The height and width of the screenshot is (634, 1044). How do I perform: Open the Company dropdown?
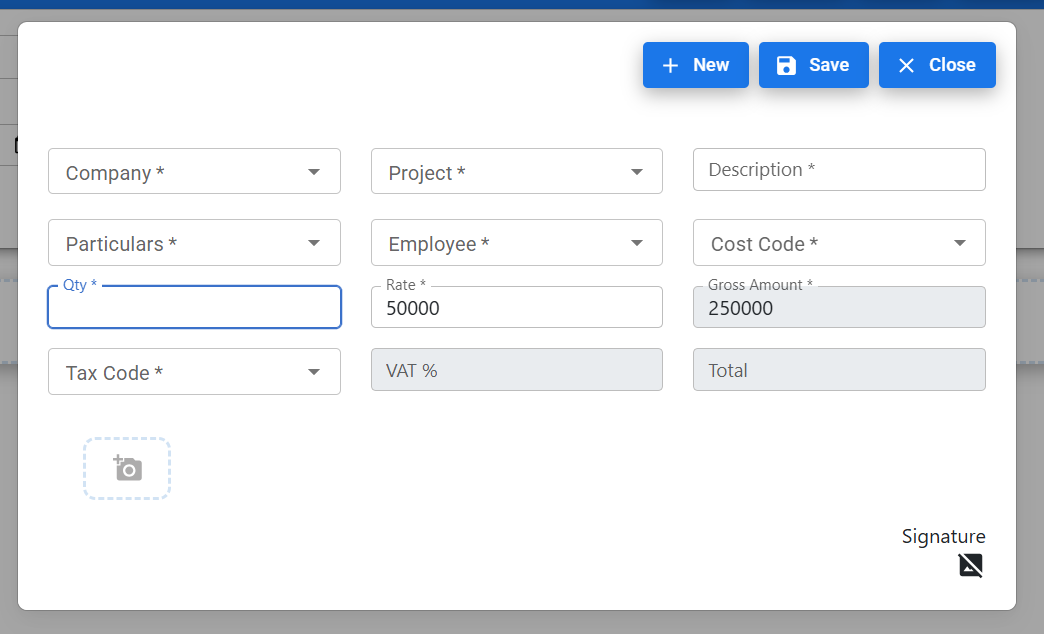(194, 172)
